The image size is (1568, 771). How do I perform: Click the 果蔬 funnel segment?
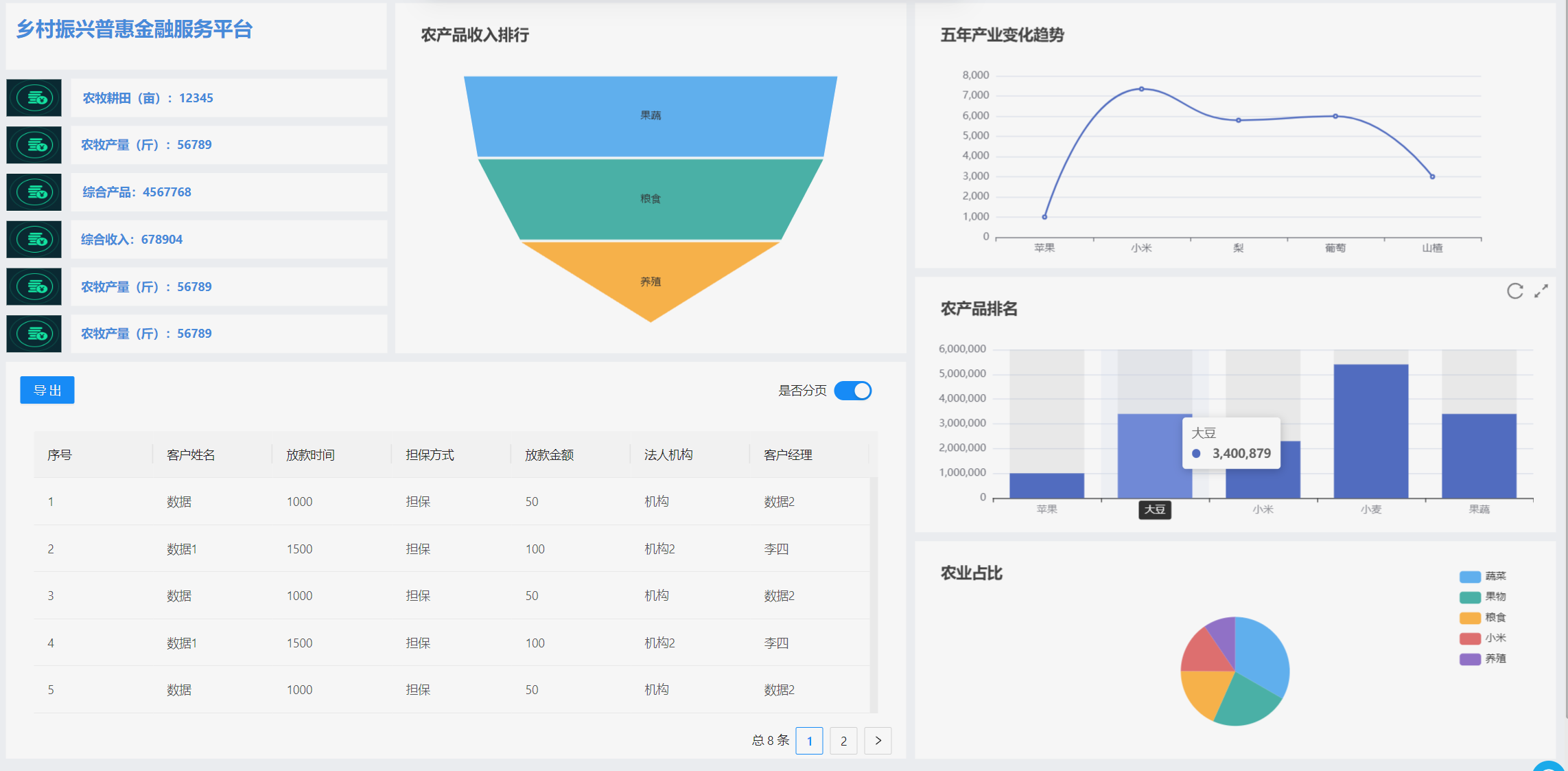click(650, 116)
